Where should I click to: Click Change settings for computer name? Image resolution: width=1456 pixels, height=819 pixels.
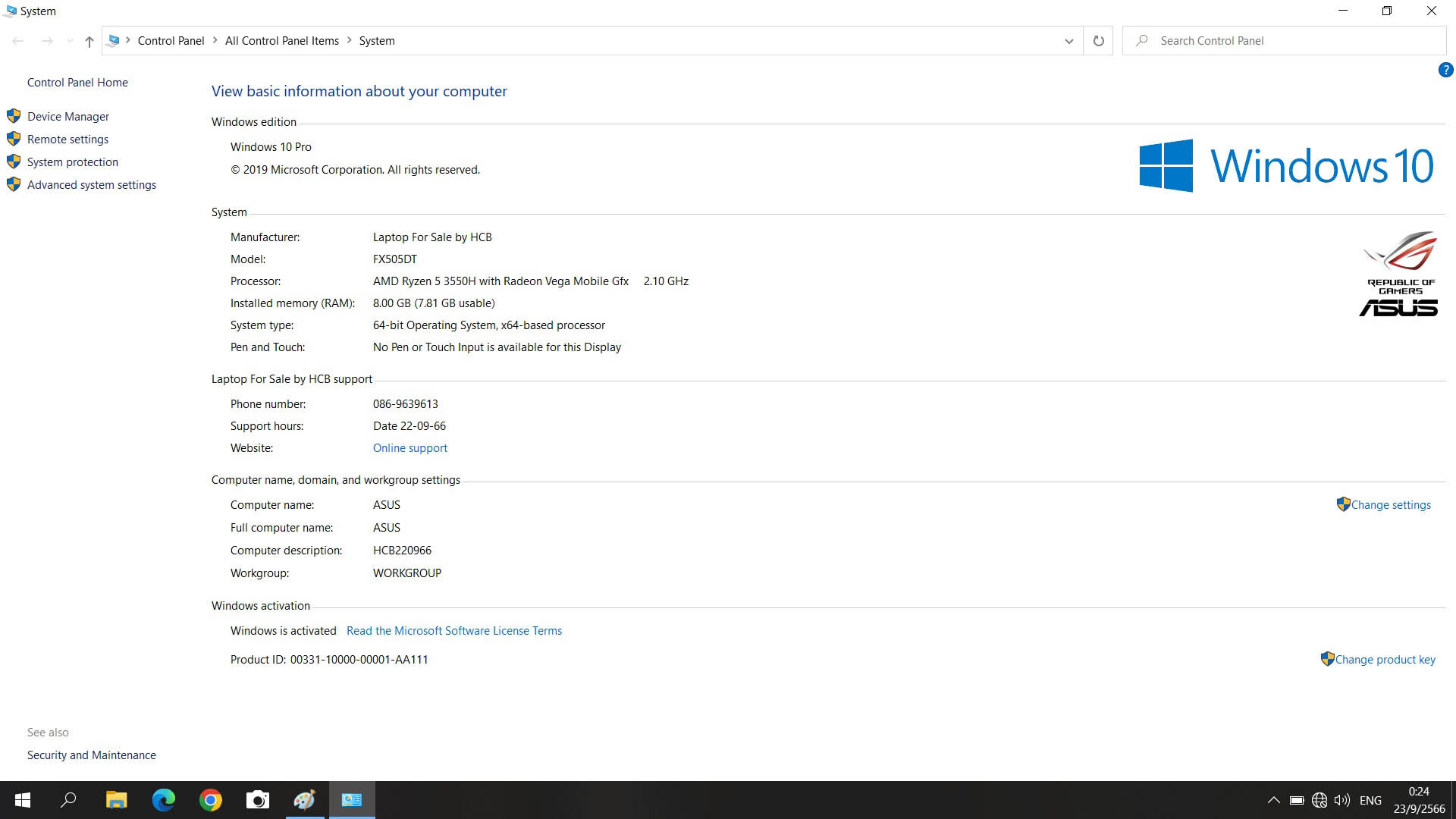point(1391,504)
